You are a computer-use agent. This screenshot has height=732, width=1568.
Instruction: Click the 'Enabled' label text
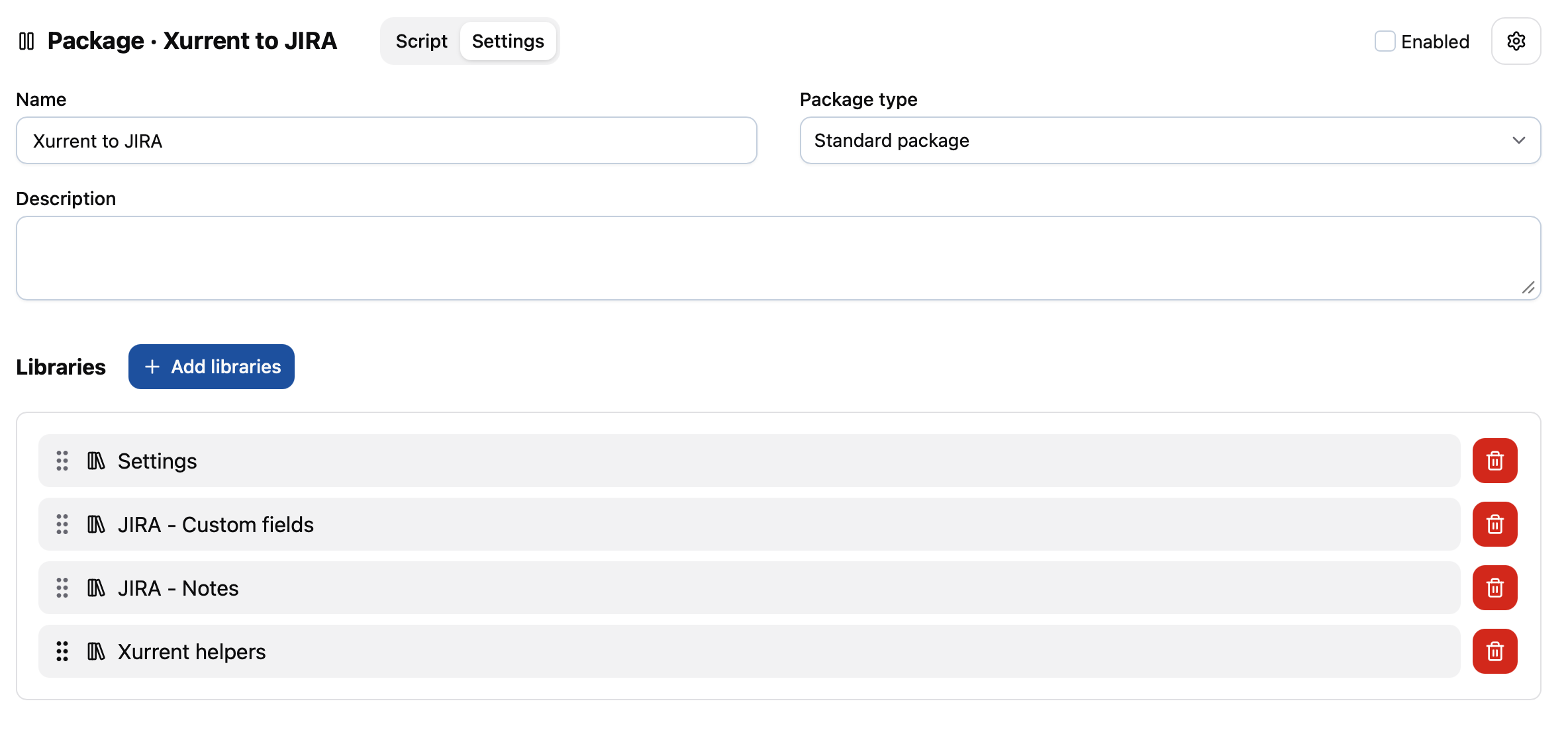pyautogui.click(x=1435, y=42)
